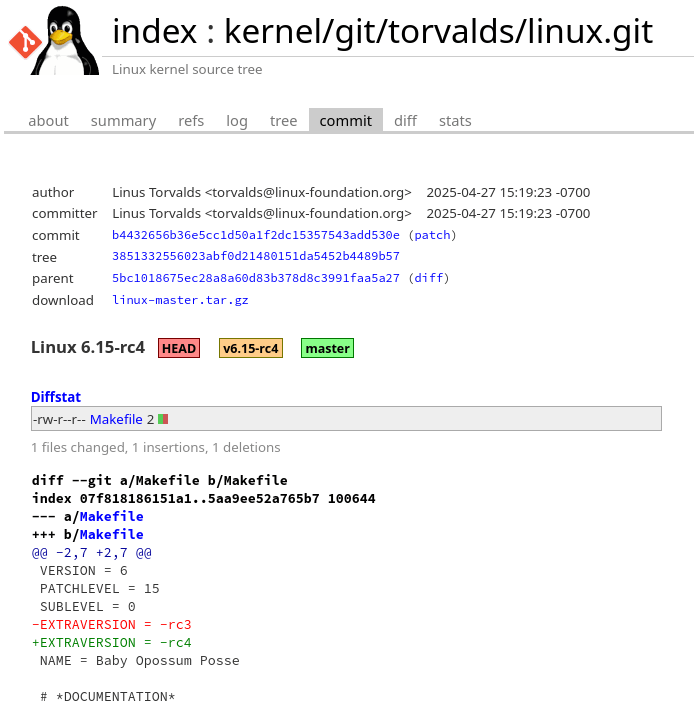694x719 pixels.
Task: Open the about tab
Action: pyautogui.click(x=48, y=121)
